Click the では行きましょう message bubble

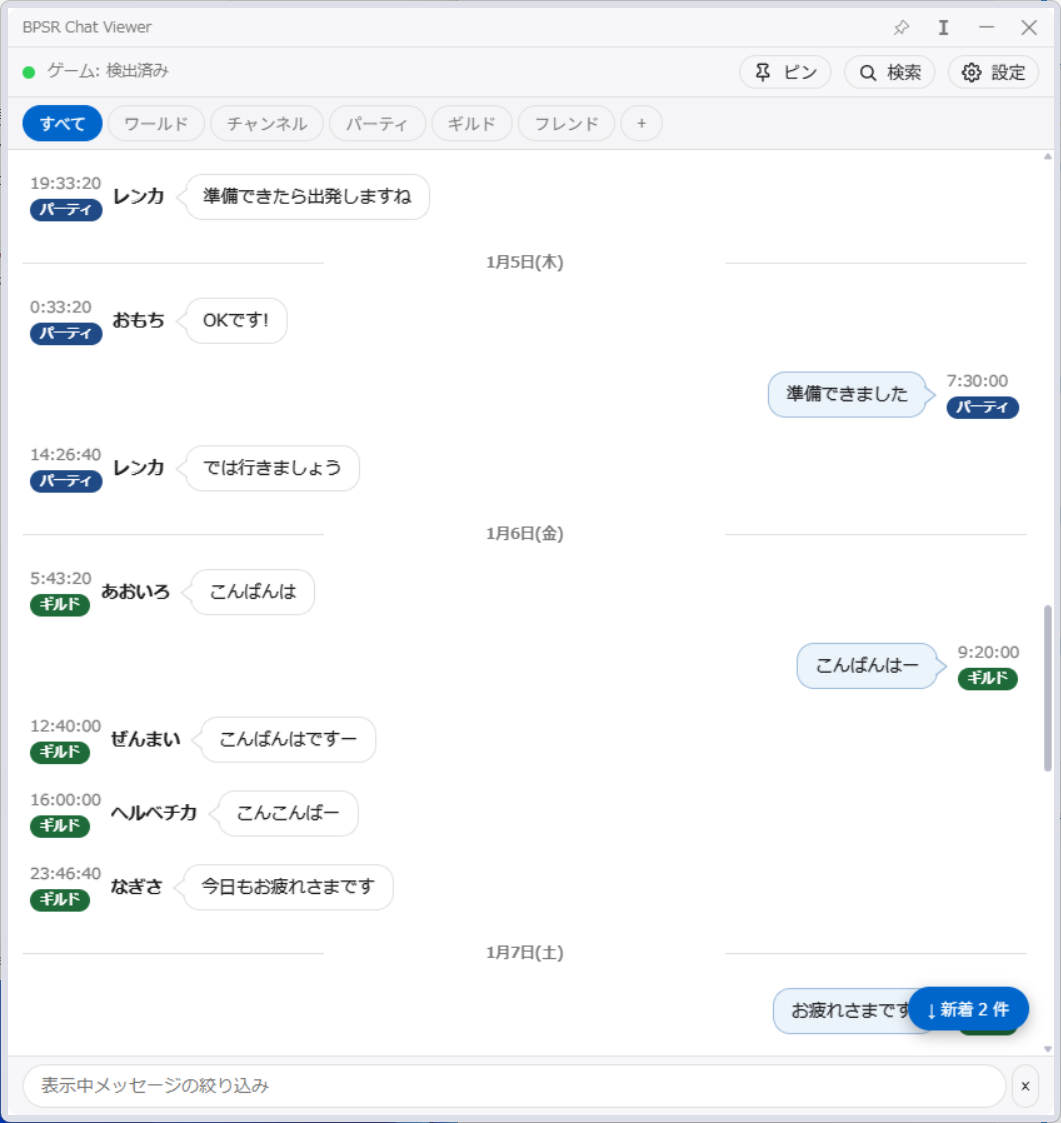(272, 468)
